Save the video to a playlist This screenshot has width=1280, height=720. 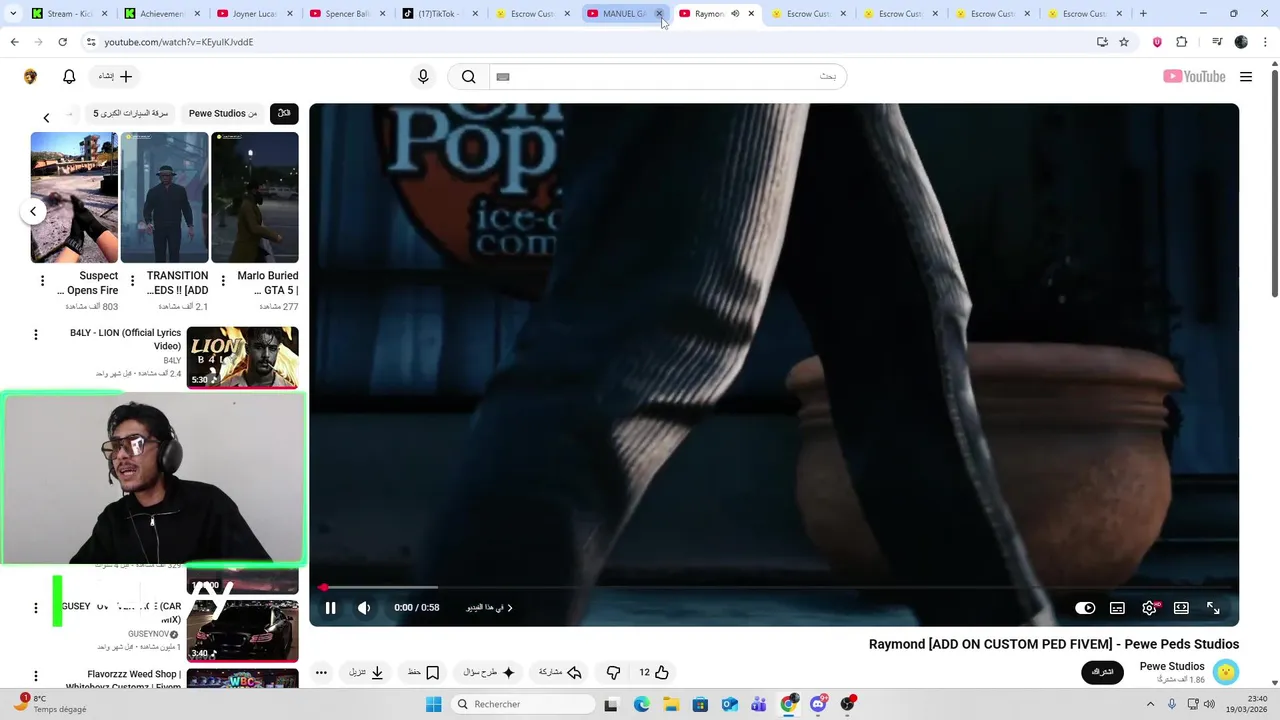click(423, 673)
